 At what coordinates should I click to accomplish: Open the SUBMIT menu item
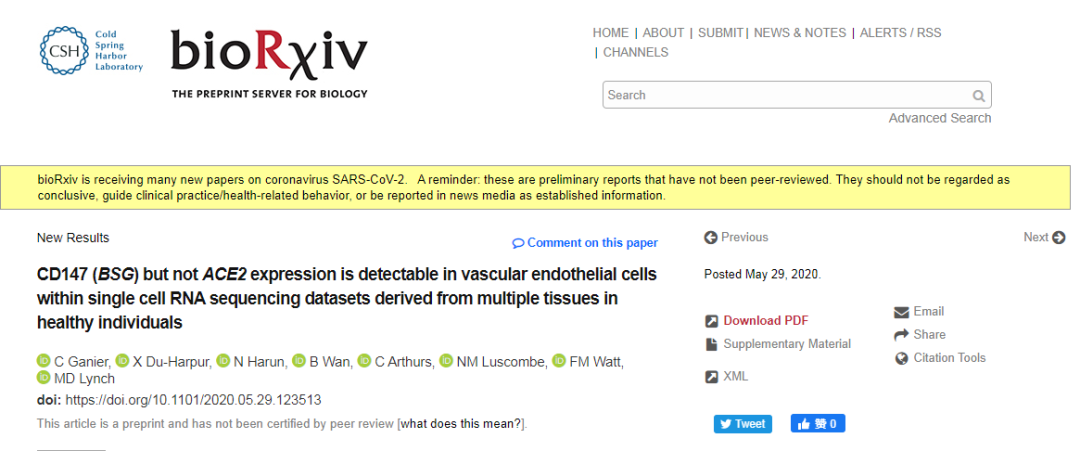click(x=720, y=33)
